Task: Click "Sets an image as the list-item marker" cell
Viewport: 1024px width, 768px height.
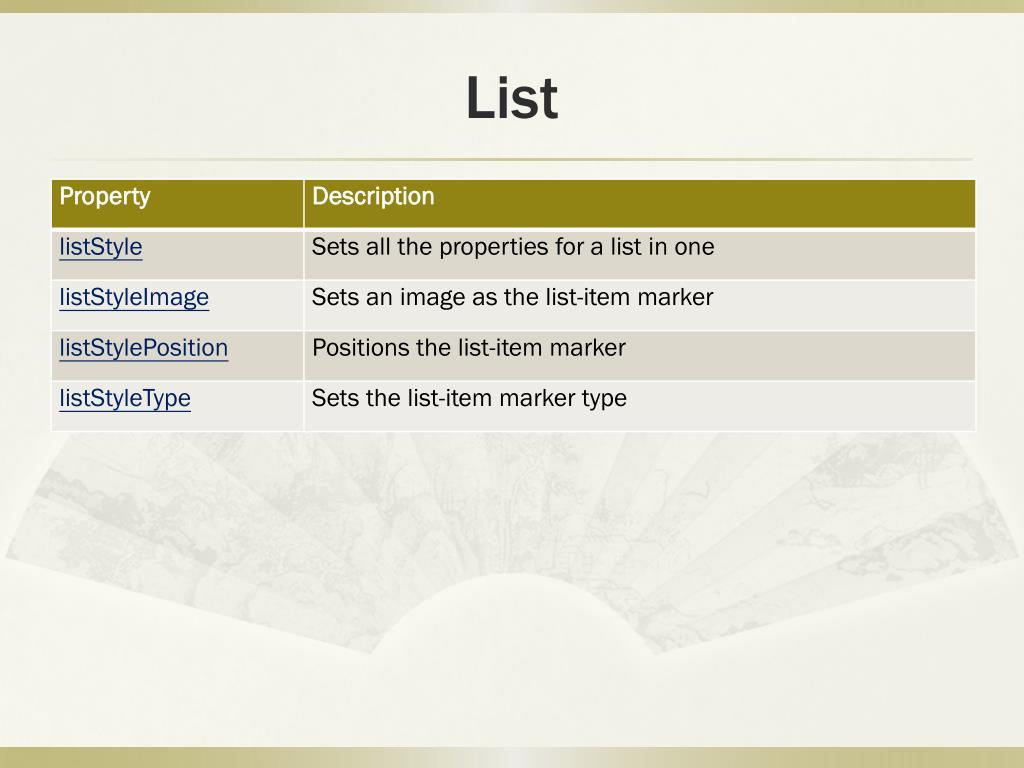Action: (x=640, y=305)
